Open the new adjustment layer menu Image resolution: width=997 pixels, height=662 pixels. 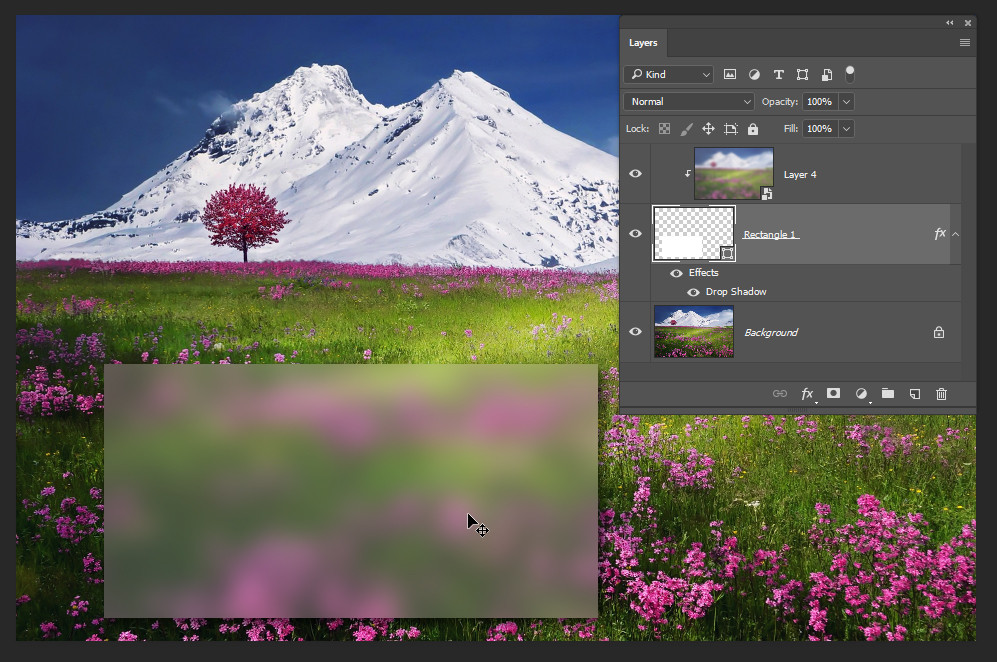(x=861, y=394)
